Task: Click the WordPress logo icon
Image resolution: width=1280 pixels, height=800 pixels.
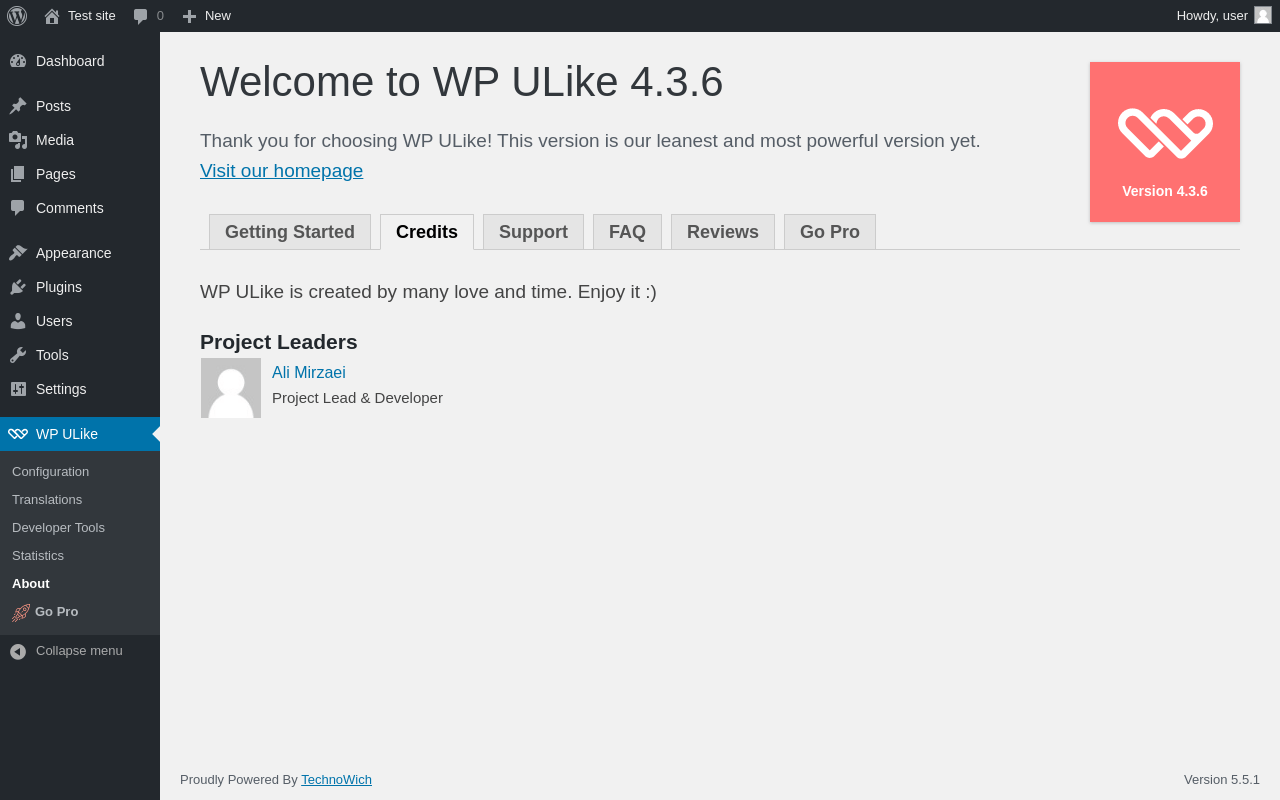Action: [17, 16]
